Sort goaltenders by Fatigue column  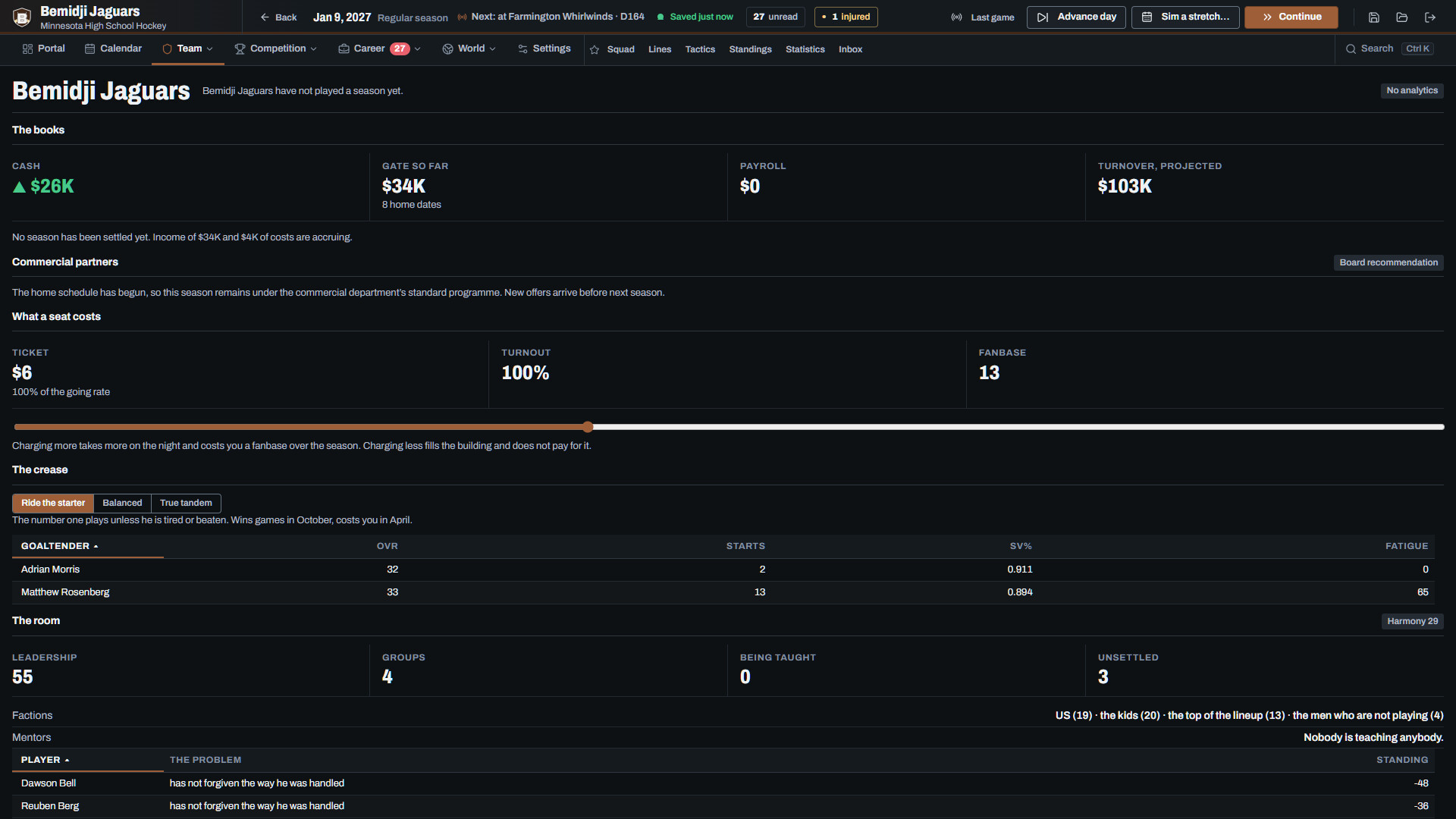coord(1407,546)
